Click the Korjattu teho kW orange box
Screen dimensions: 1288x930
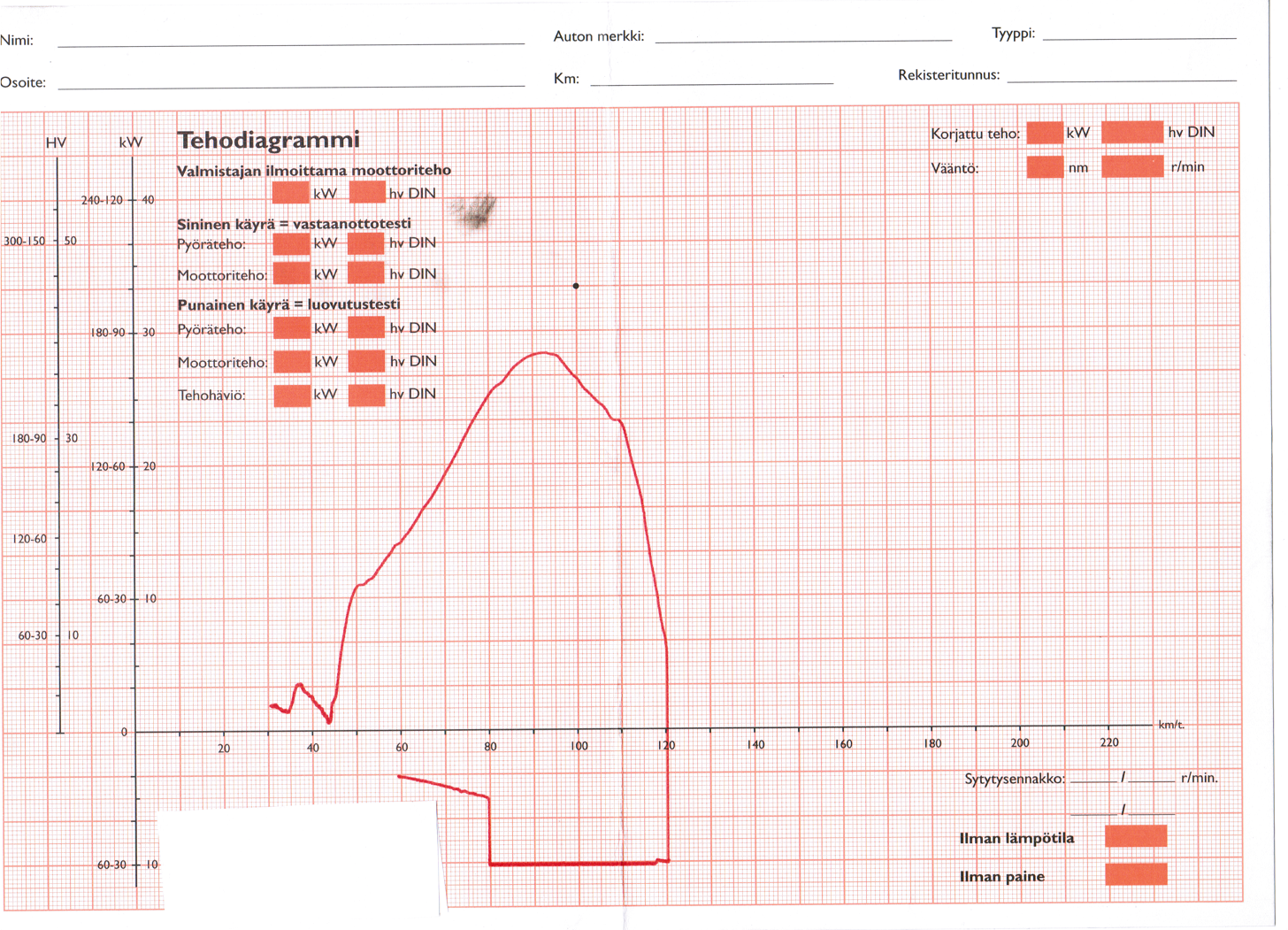(x=1044, y=133)
